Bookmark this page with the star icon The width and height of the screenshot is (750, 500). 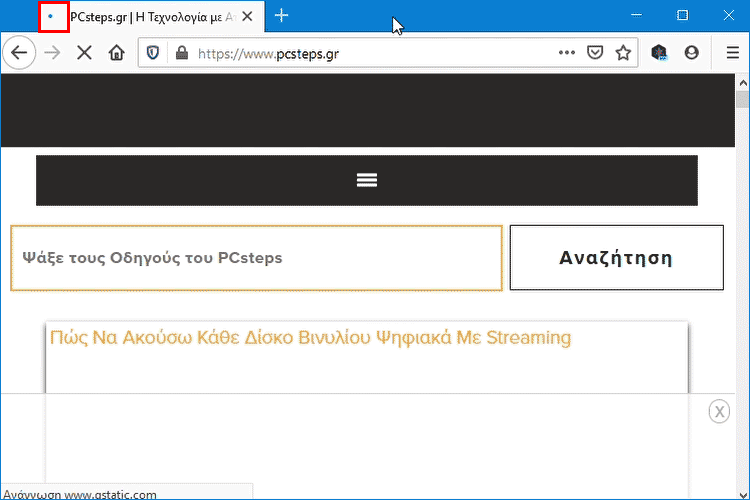623,53
